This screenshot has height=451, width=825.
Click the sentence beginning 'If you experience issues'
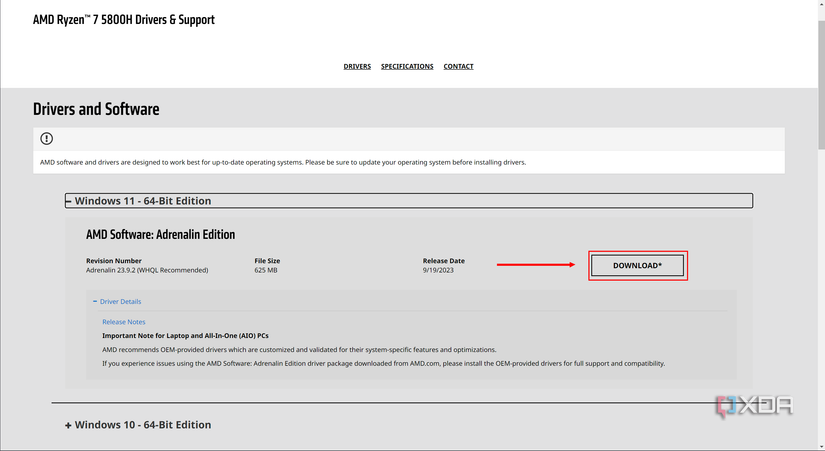pos(384,363)
